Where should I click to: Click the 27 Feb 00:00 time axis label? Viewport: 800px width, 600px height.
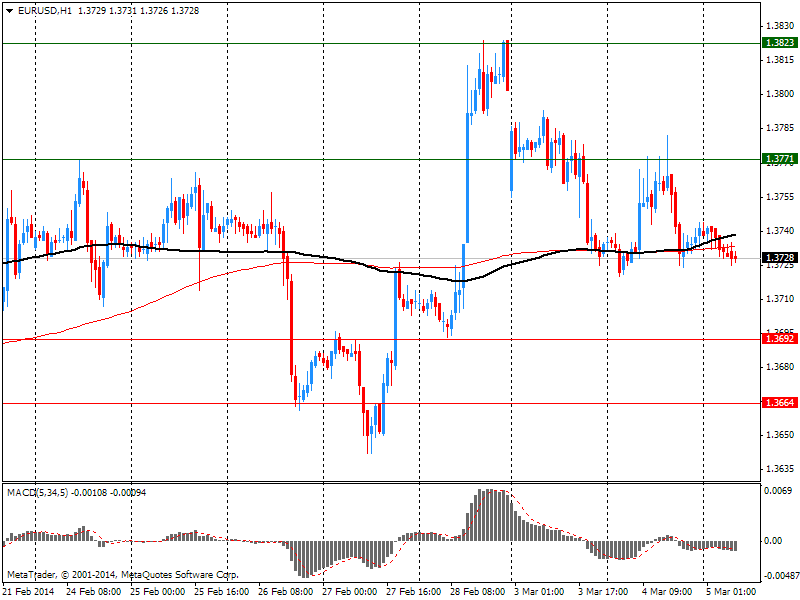349,591
